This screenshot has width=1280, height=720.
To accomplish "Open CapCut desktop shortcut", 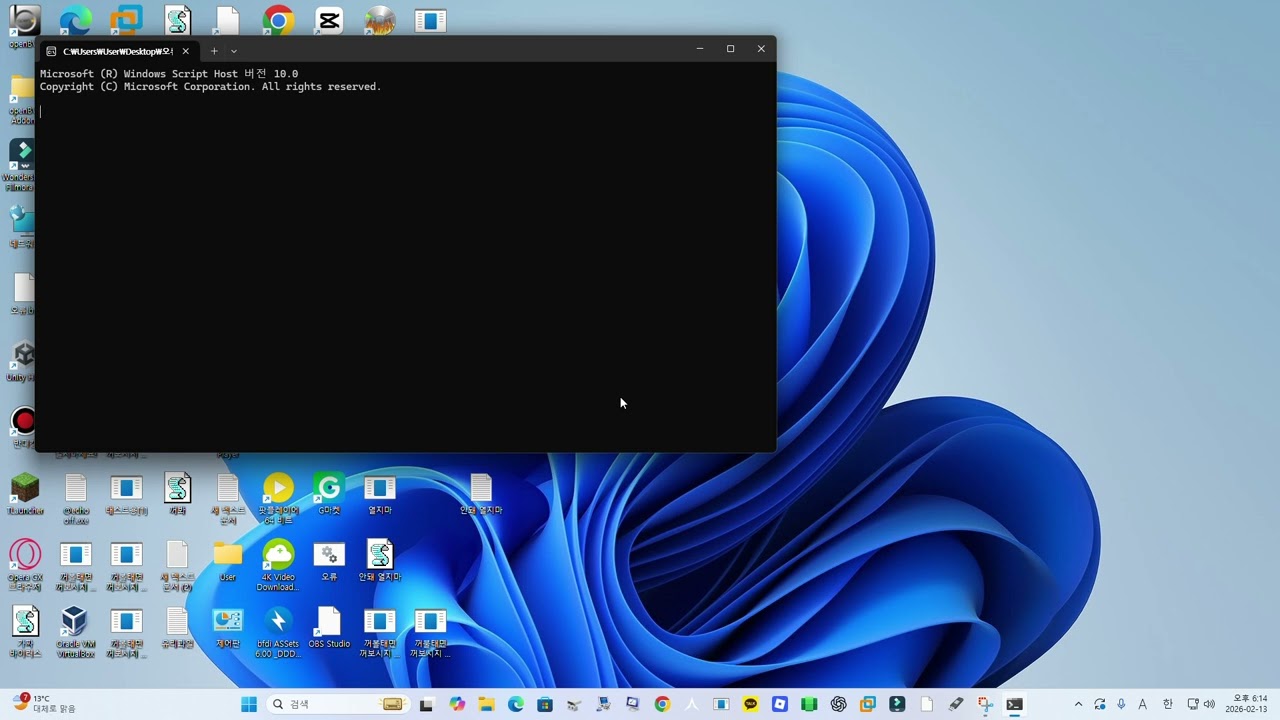I will (329, 20).
